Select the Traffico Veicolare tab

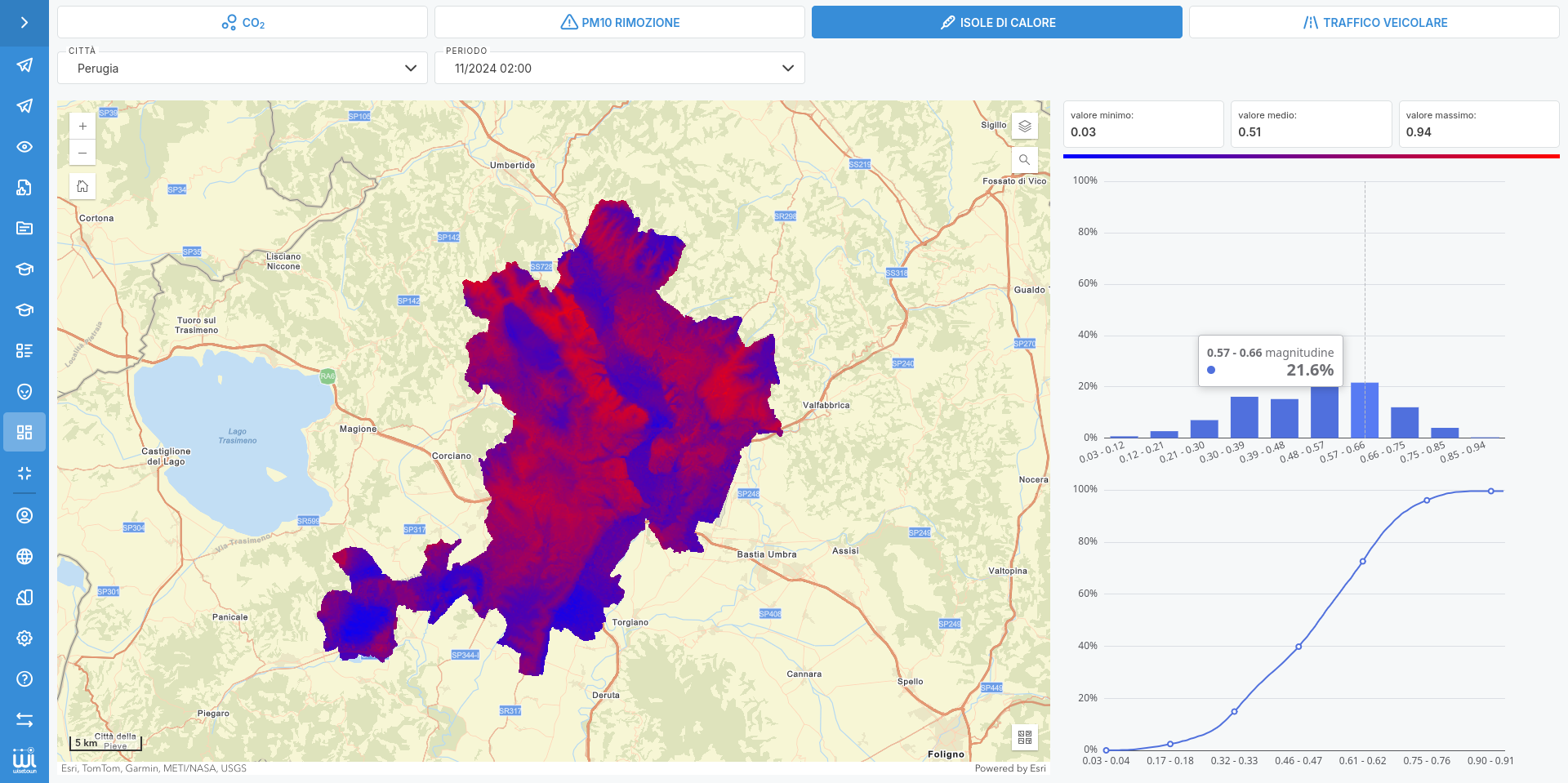pyautogui.click(x=1374, y=23)
